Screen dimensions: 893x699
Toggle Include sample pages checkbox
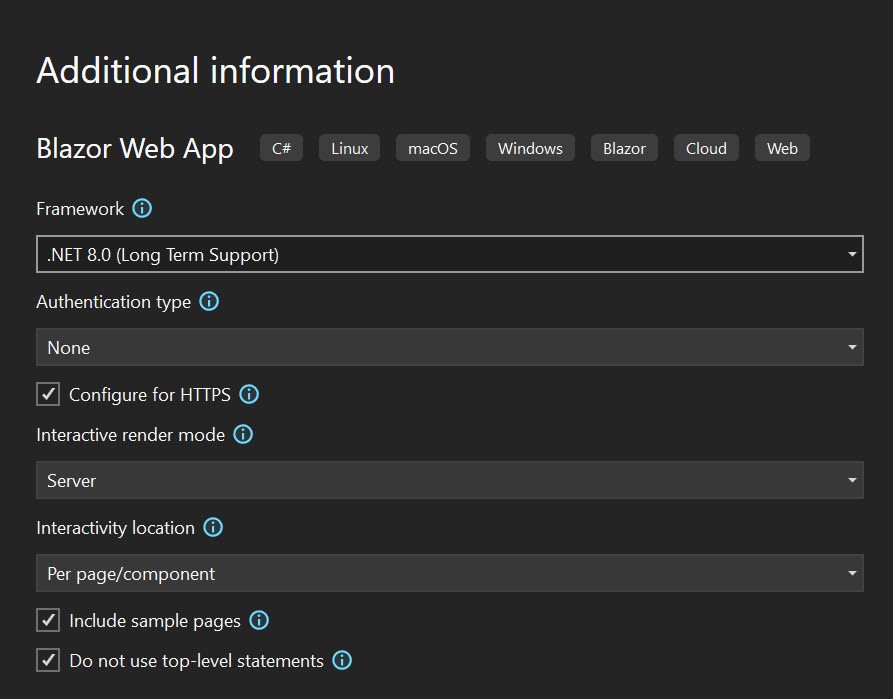click(48, 620)
